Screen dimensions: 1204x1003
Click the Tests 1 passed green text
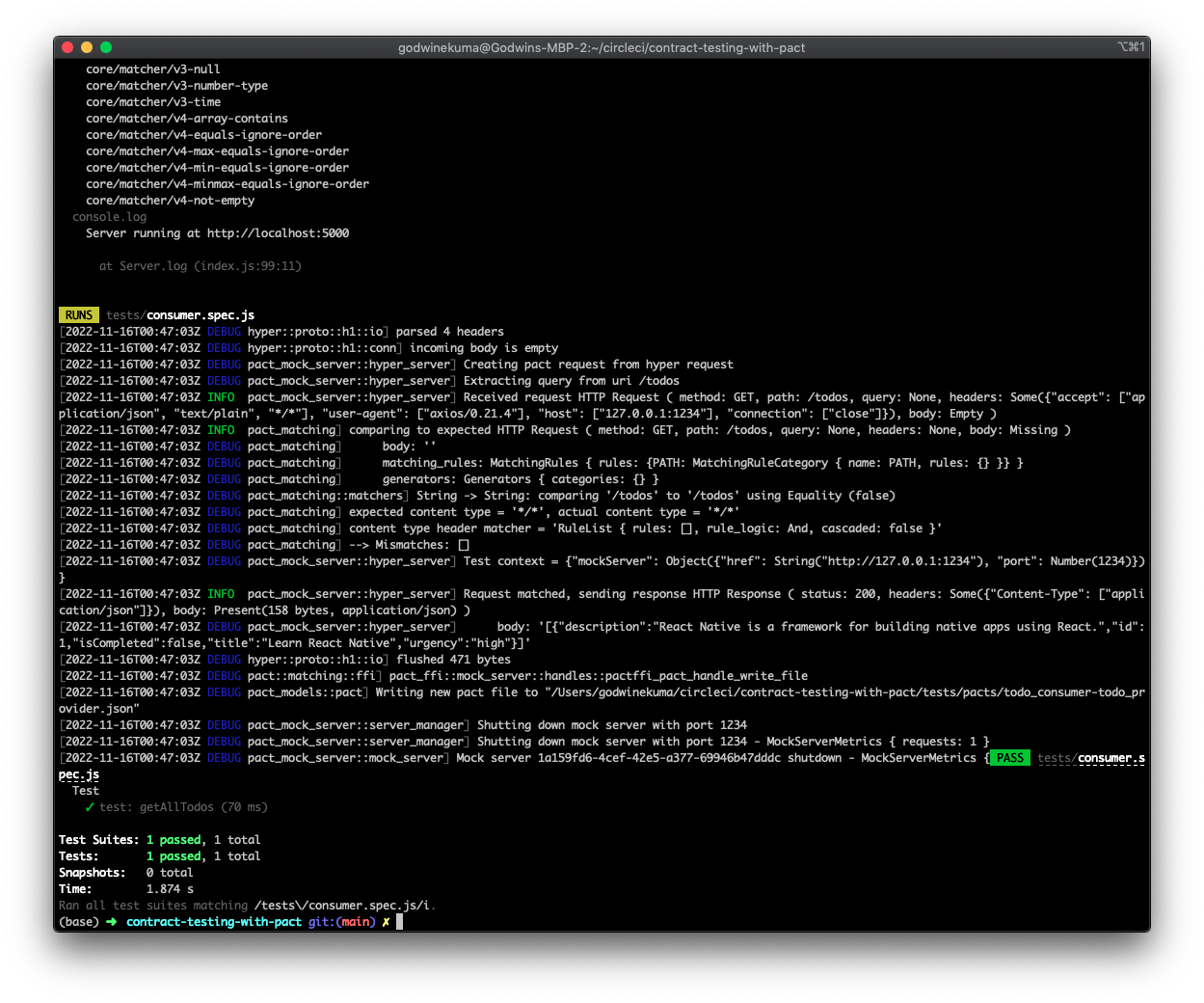coord(174,855)
